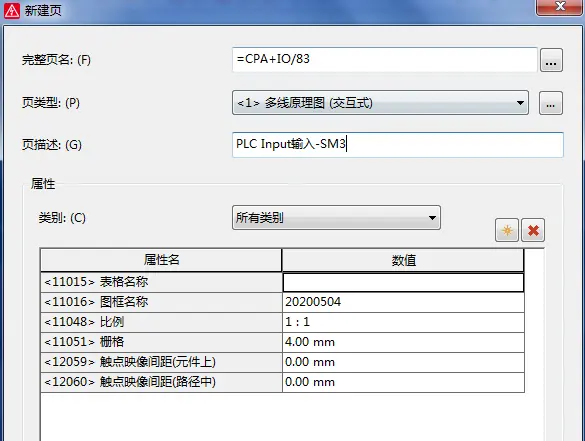Screen dimensions: 585x441
Task: Select the <11016> 图框名称 property row
Action: [161, 302]
